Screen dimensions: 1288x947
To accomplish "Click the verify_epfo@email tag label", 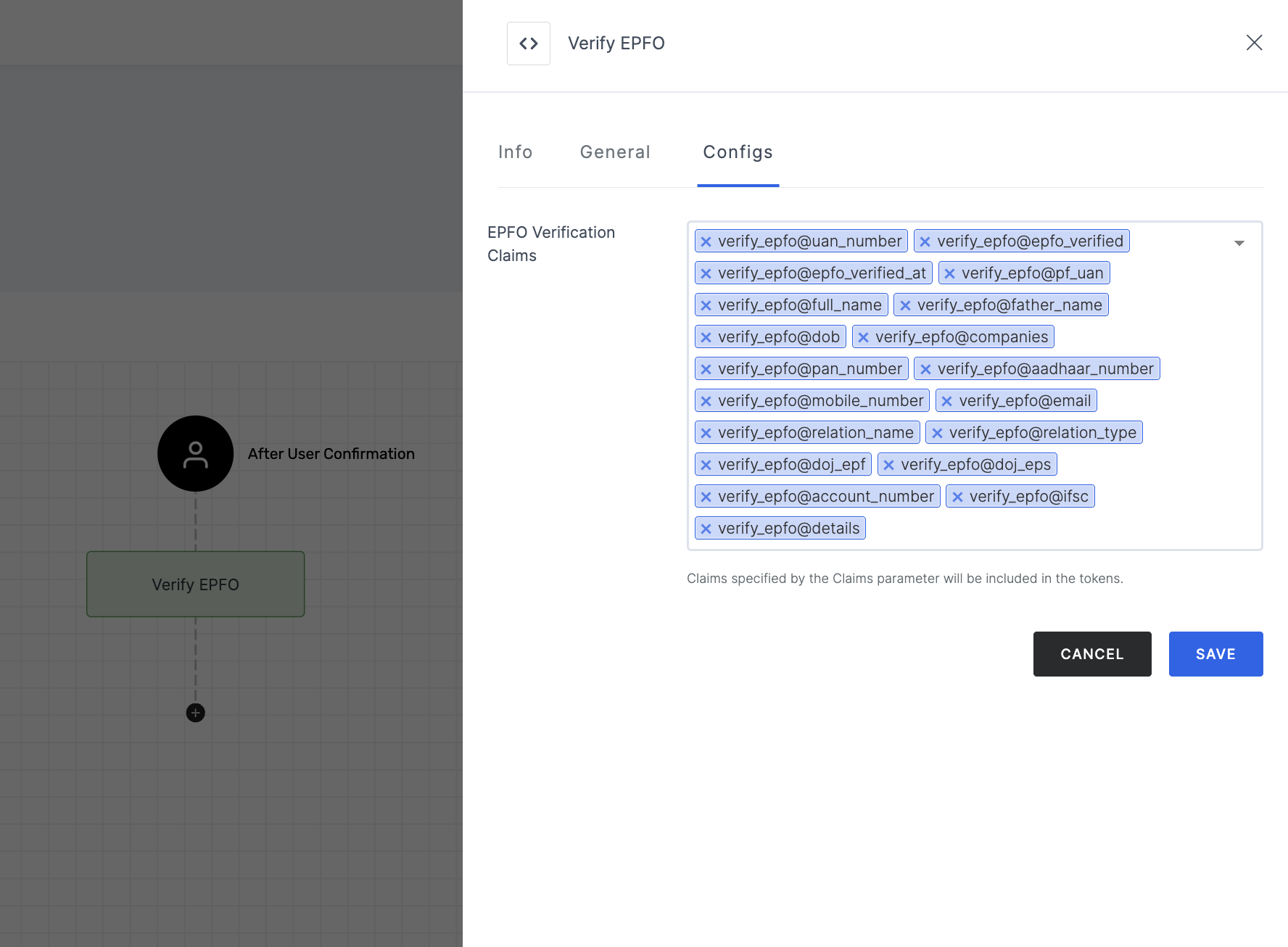I will (1025, 401).
